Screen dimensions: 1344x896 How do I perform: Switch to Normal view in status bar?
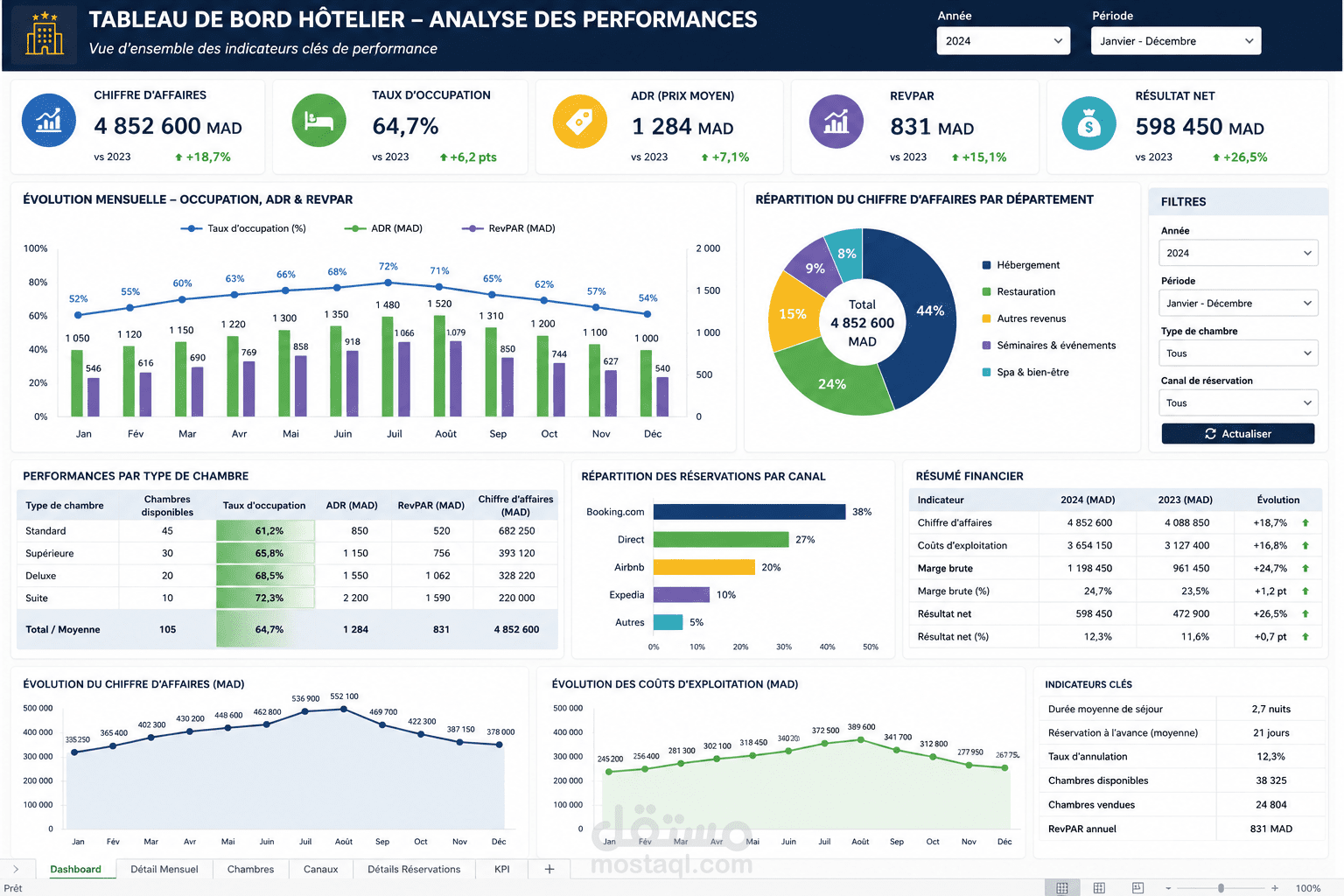click(1061, 888)
